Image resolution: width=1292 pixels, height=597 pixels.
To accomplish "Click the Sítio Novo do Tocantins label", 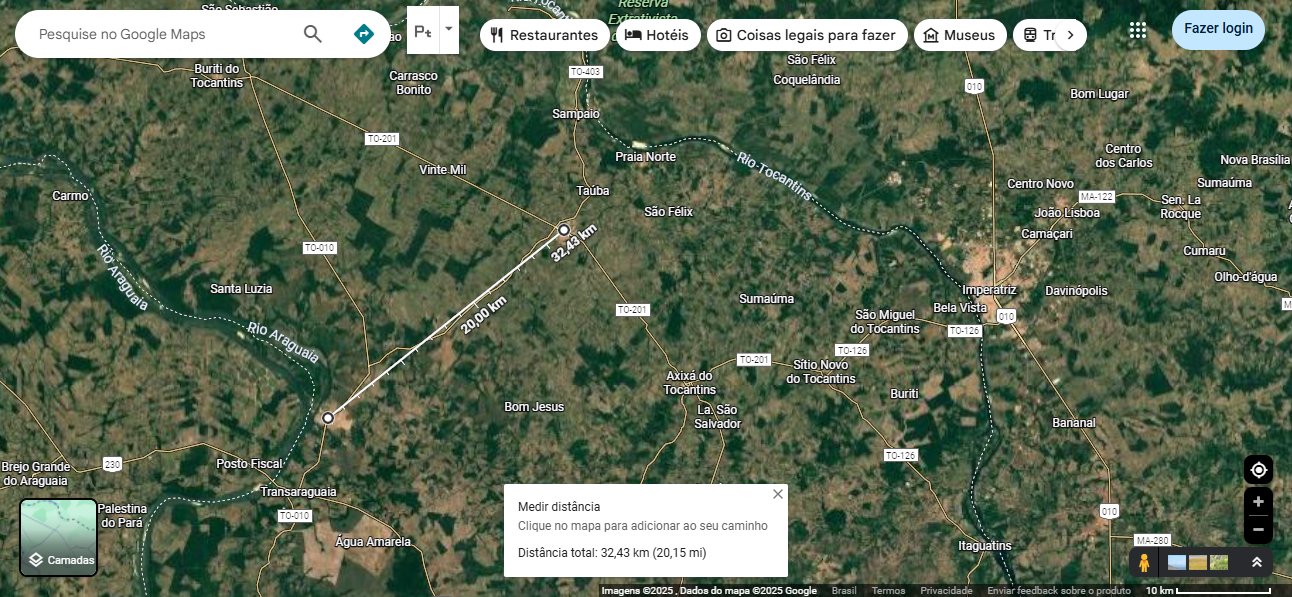I will click(x=821, y=372).
